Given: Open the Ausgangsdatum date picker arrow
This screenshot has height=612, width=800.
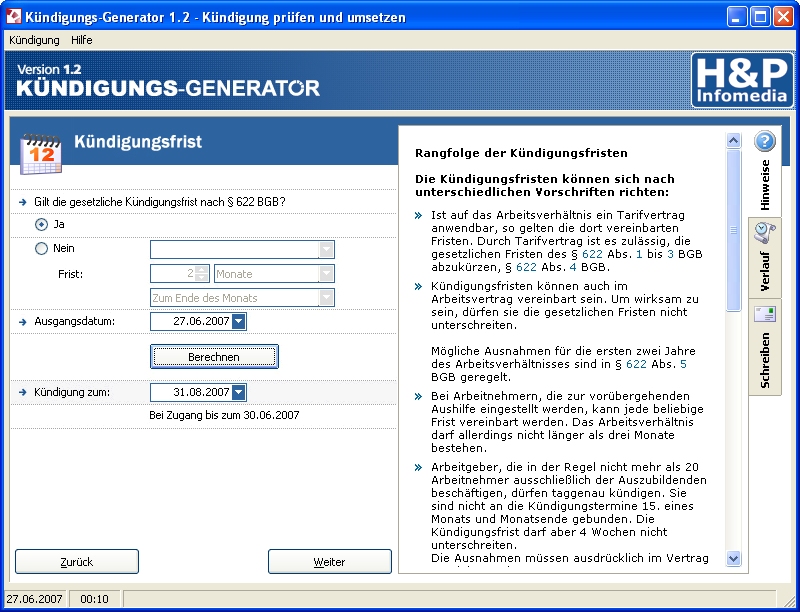Looking at the screenshot, I should point(239,322).
